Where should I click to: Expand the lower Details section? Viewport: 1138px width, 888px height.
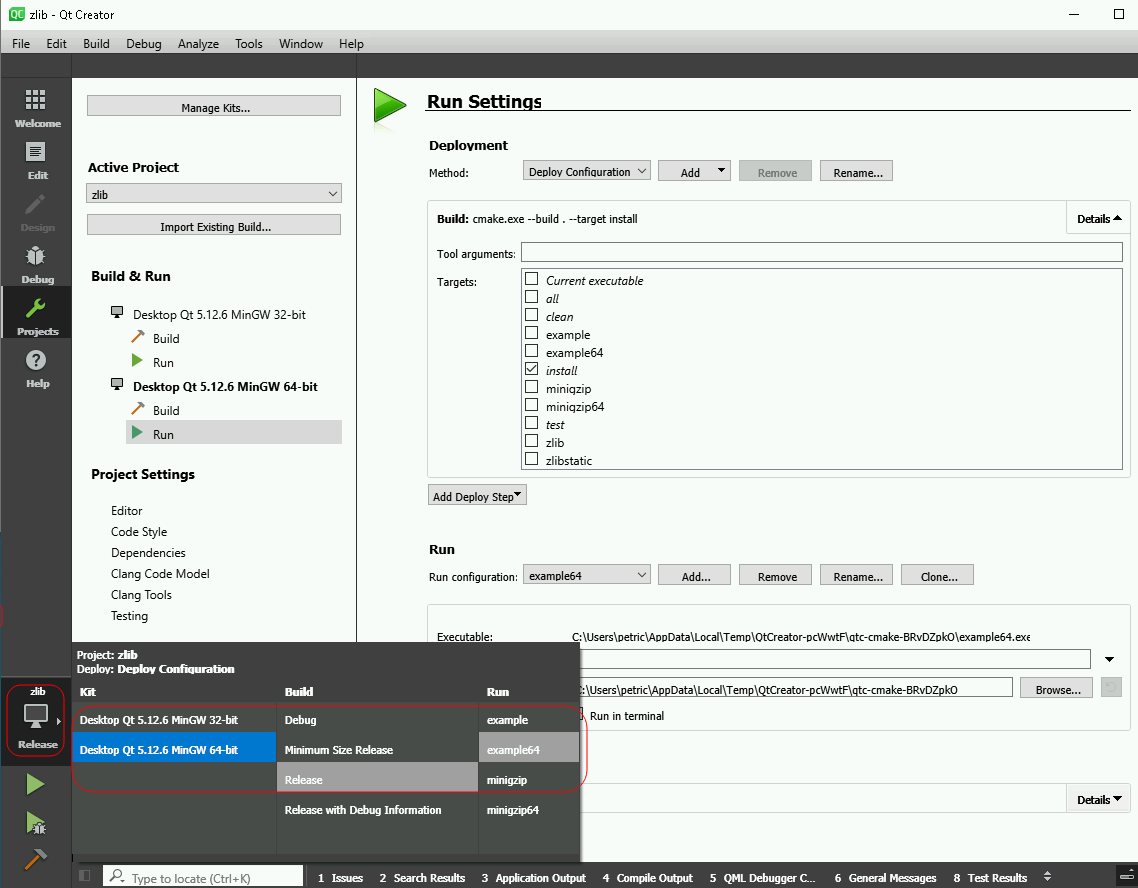point(1099,799)
